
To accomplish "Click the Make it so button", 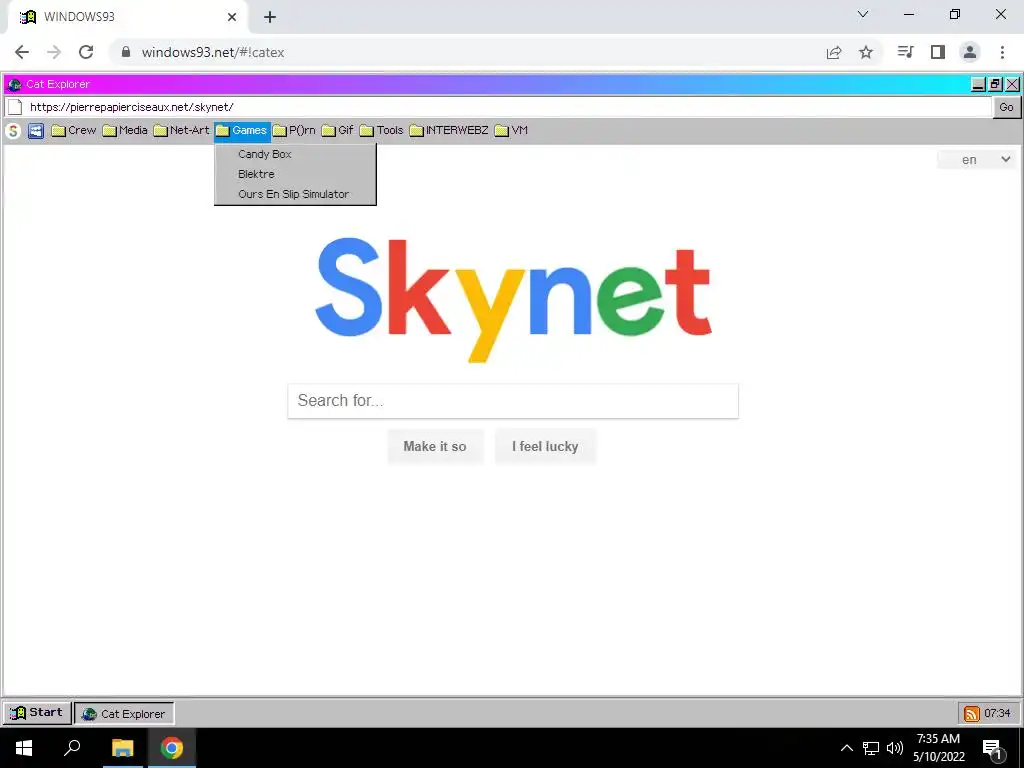I will coord(435,446).
